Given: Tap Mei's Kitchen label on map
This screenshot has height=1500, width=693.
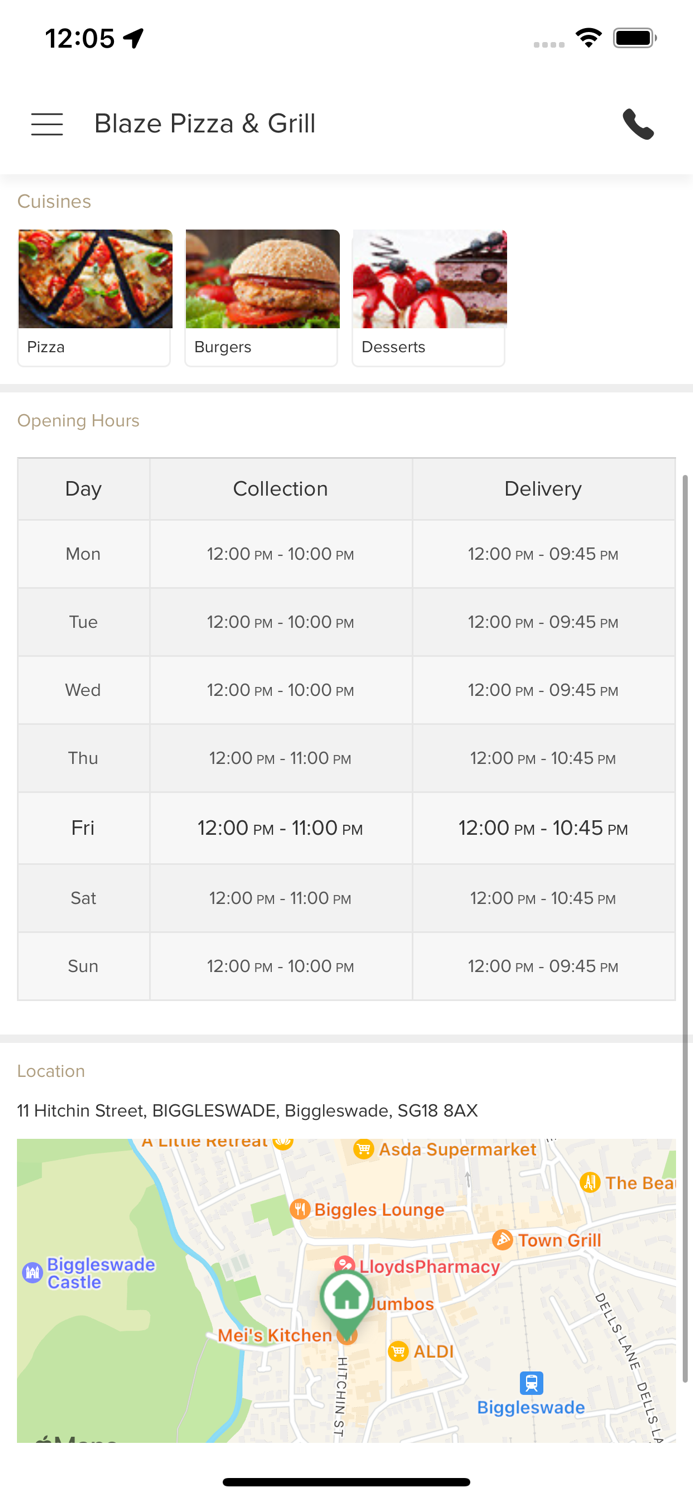Looking at the screenshot, I should [274, 1336].
